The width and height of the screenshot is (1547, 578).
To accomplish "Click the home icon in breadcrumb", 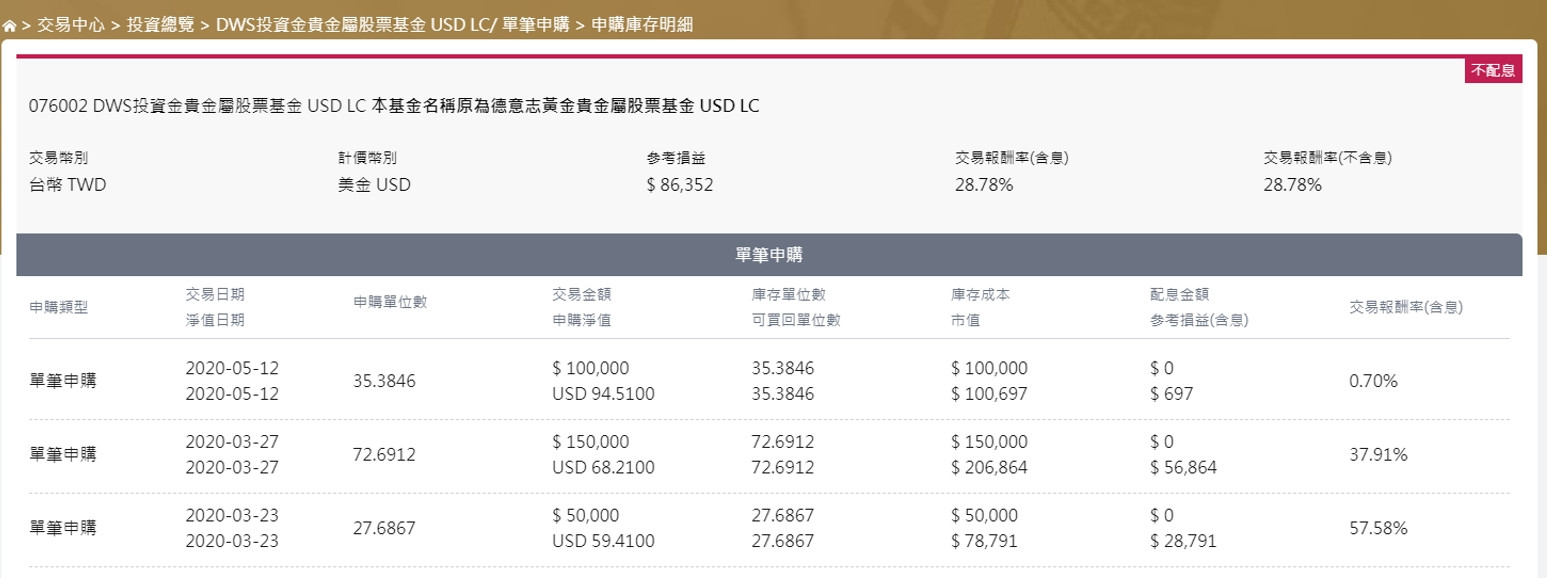I will (x=10, y=26).
